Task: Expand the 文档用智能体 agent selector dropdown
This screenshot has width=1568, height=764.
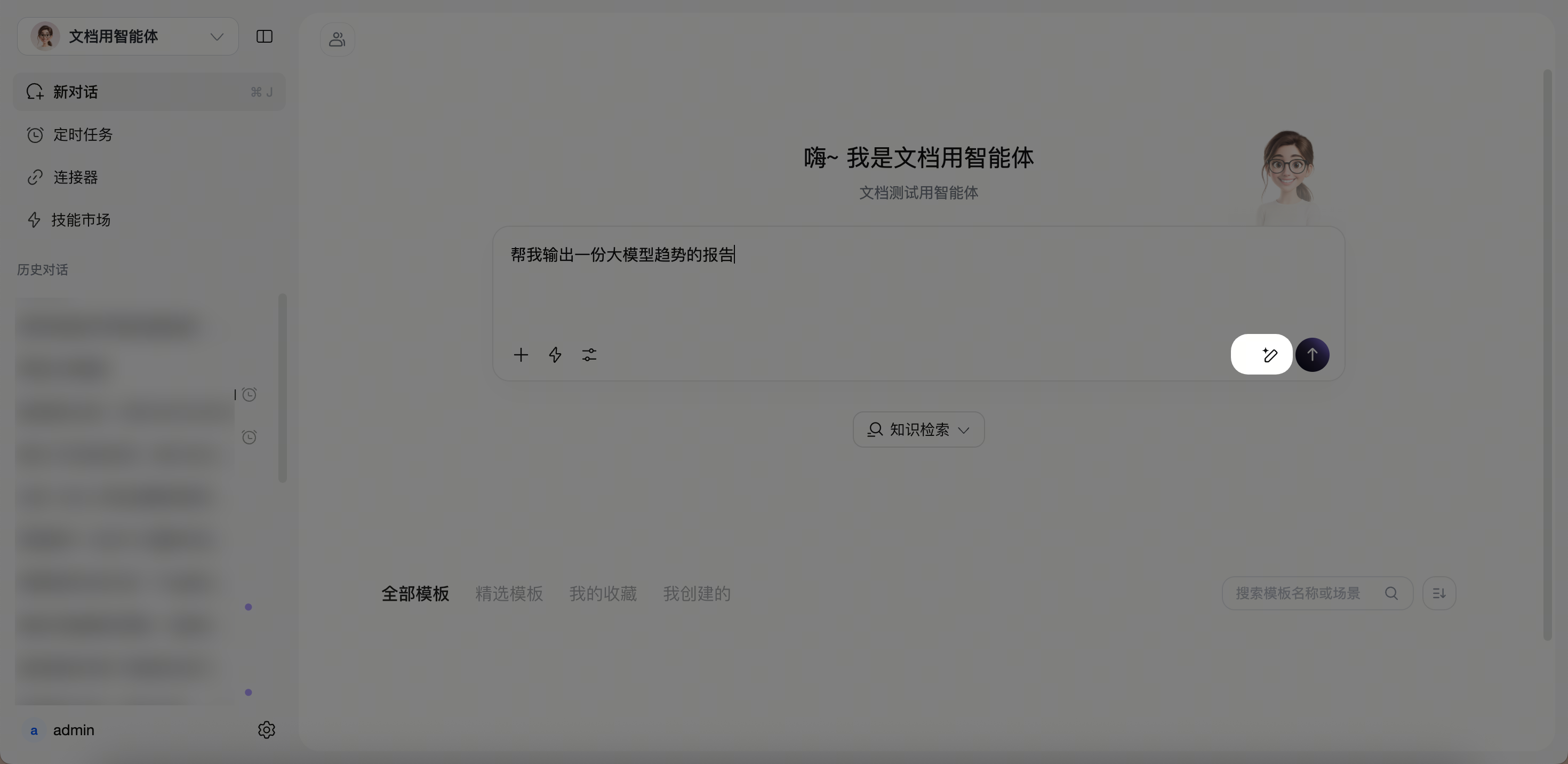Action: coord(128,36)
